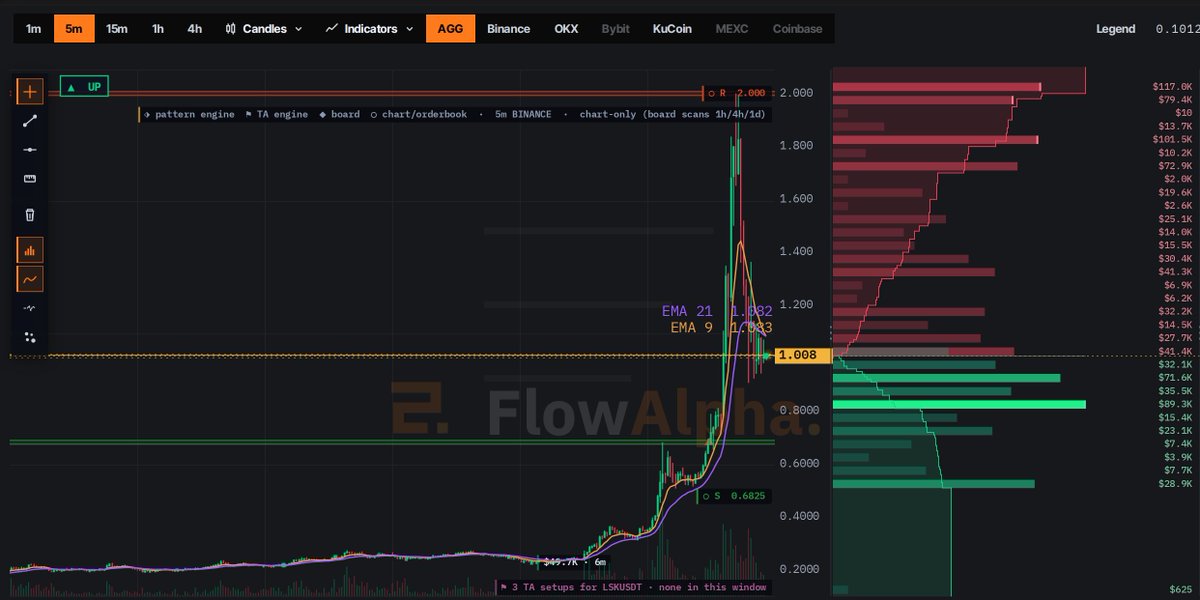The width and height of the screenshot is (1200, 600).
Task: Click the R 2.000 resistance label
Action: (737, 93)
